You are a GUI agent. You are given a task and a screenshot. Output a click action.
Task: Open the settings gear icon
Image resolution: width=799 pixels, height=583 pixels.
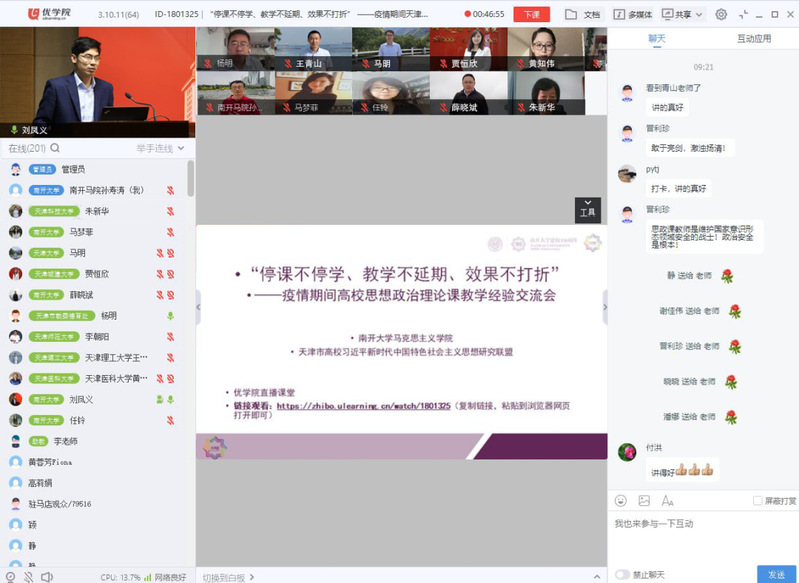[x=721, y=14]
